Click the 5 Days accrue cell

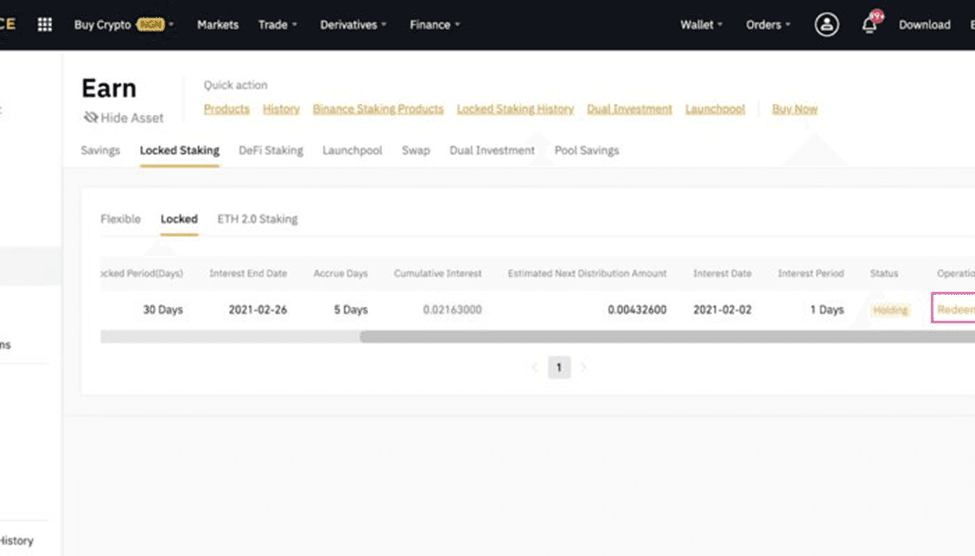click(x=351, y=310)
